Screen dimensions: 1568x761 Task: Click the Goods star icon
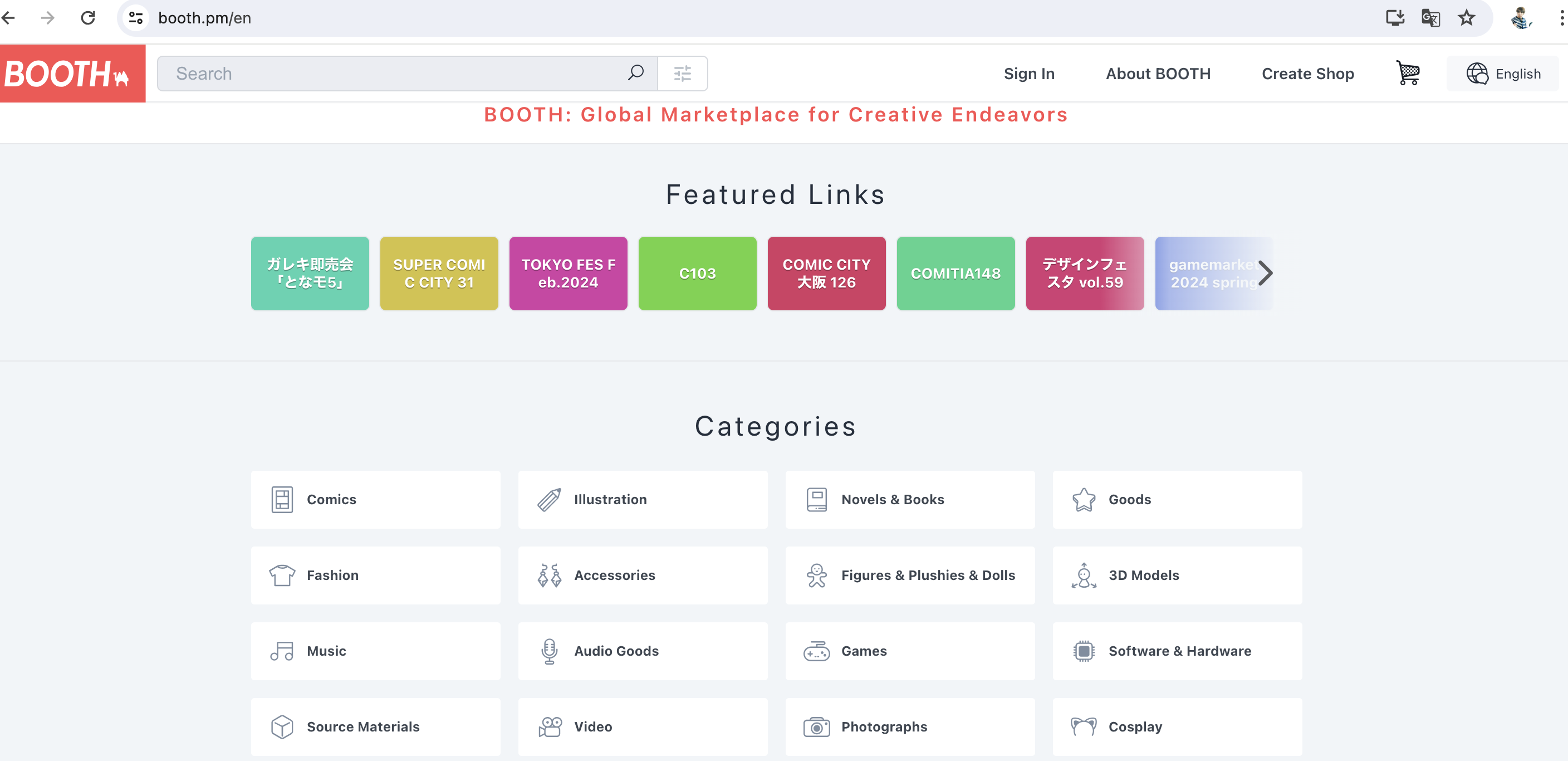tap(1084, 499)
